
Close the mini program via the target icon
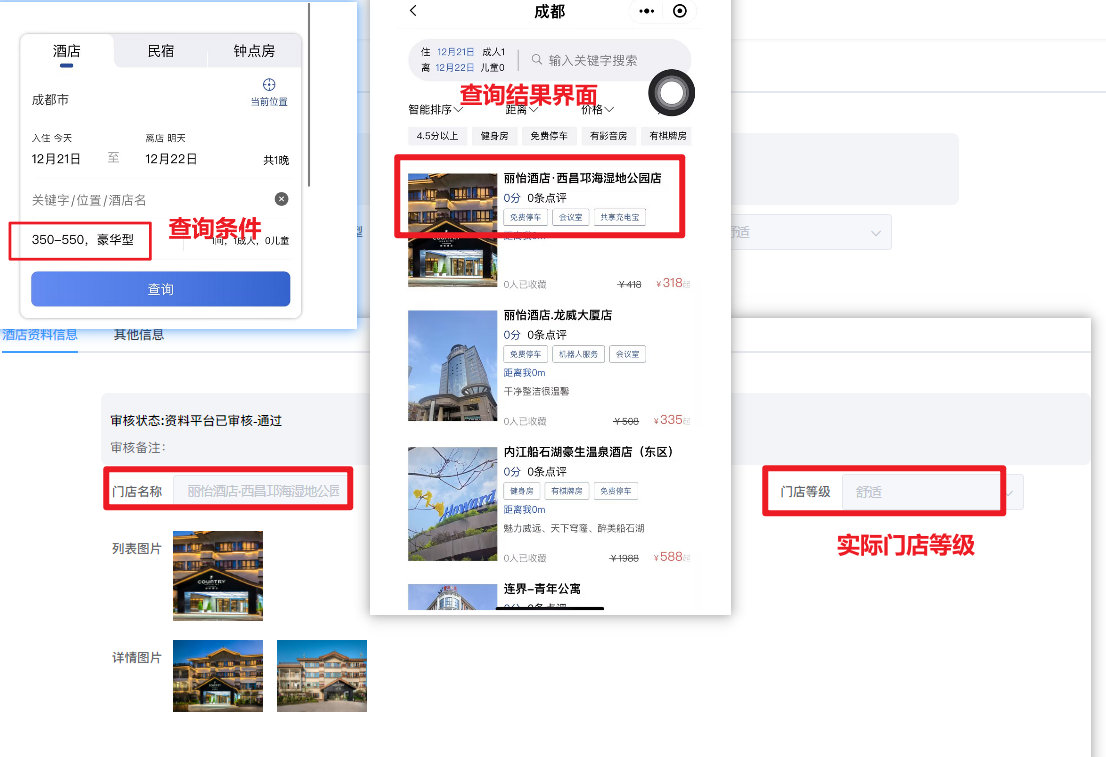point(679,11)
